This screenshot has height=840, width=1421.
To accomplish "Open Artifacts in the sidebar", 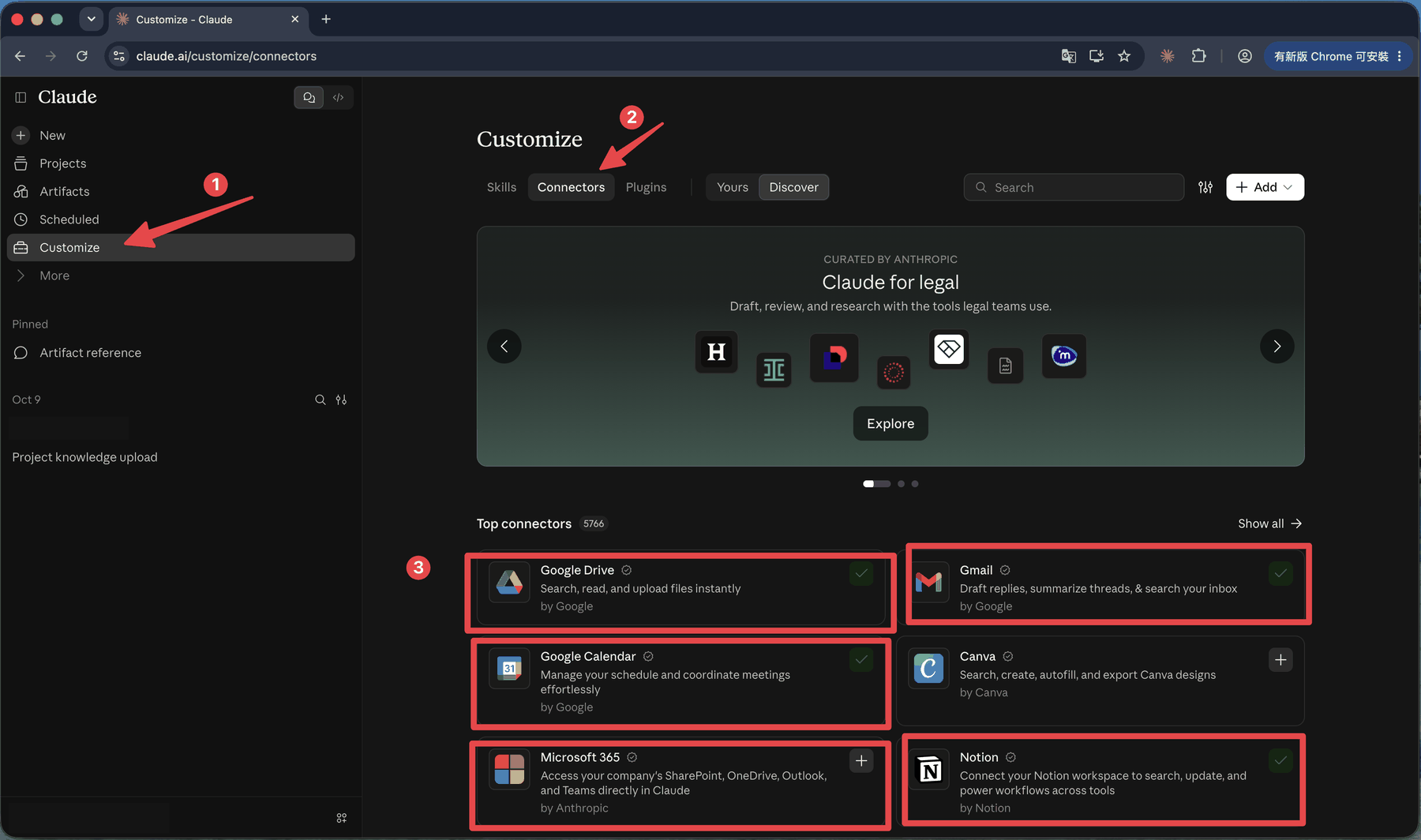I will (x=181, y=191).
